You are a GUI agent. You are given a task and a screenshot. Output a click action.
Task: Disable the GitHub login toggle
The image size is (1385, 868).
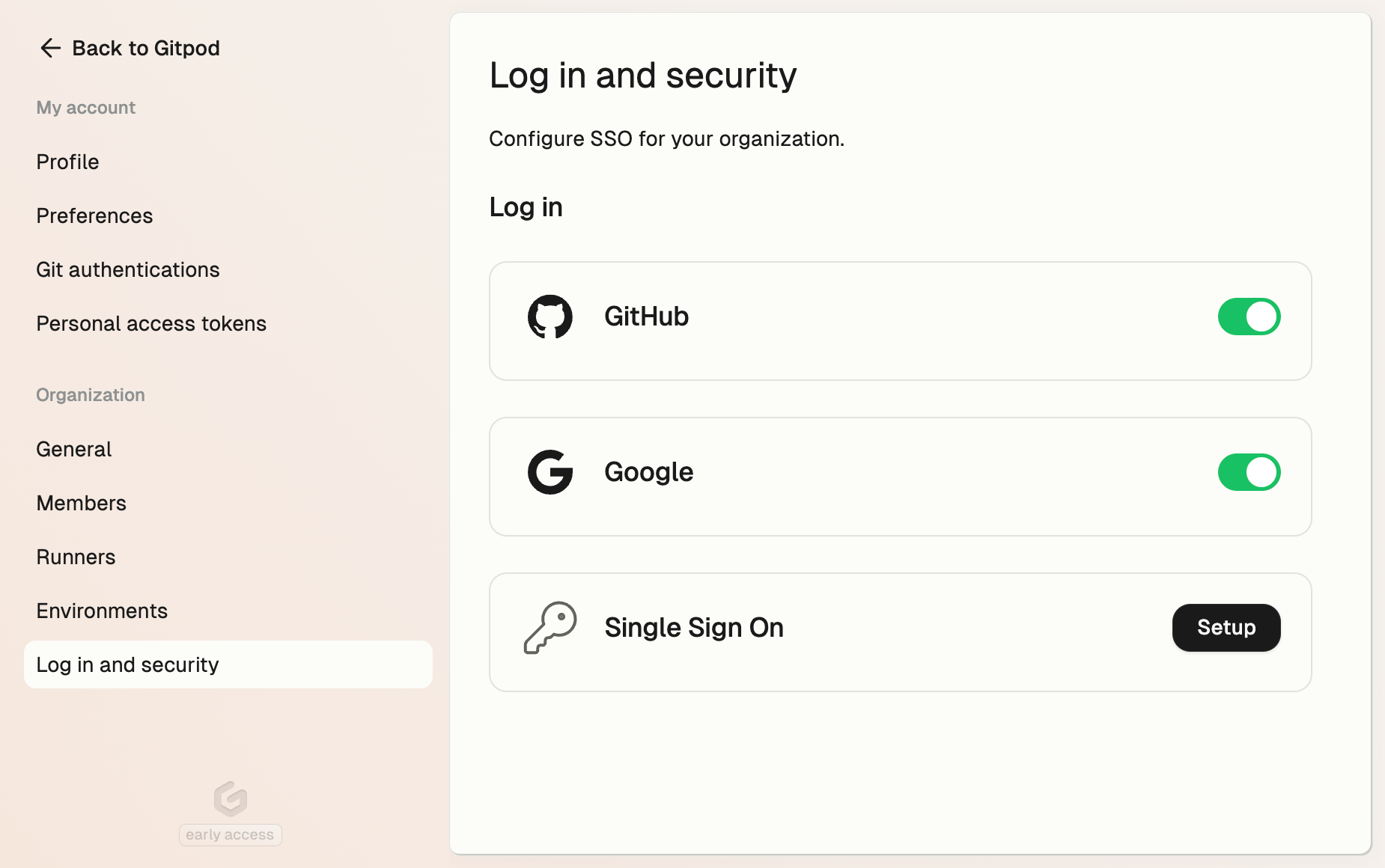[x=1249, y=317]
